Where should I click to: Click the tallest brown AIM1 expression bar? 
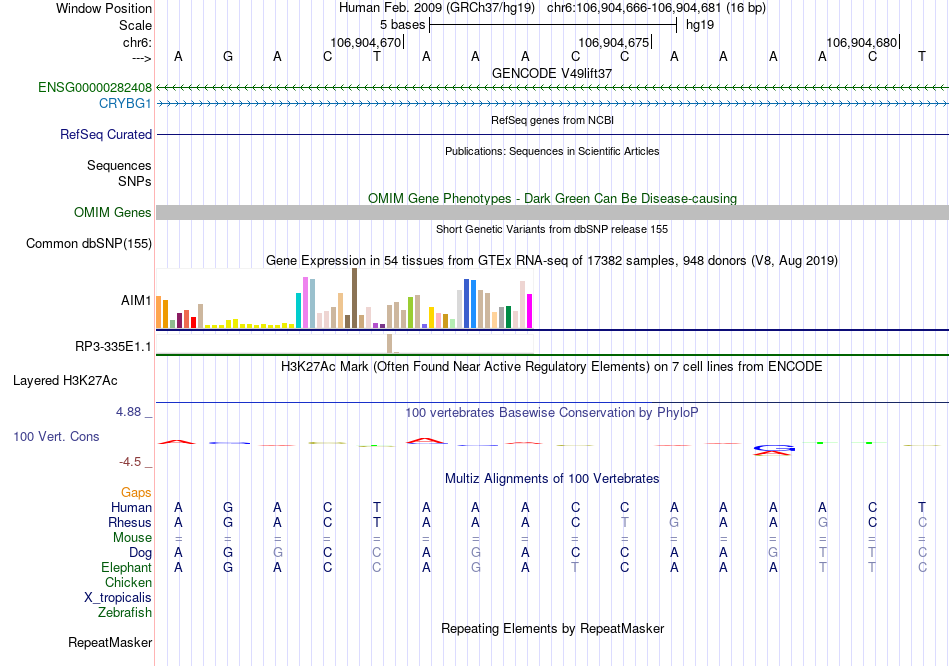pyautogui.click(x=354, y=298)
